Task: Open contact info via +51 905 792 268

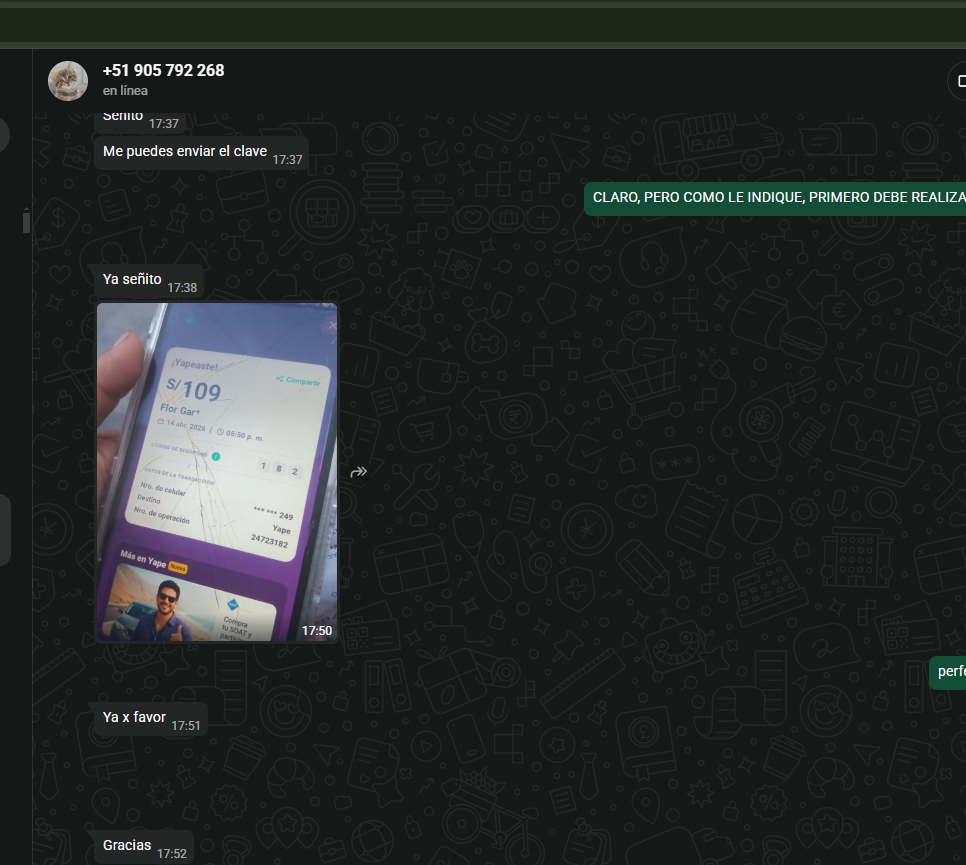Action: coord(163,70)
